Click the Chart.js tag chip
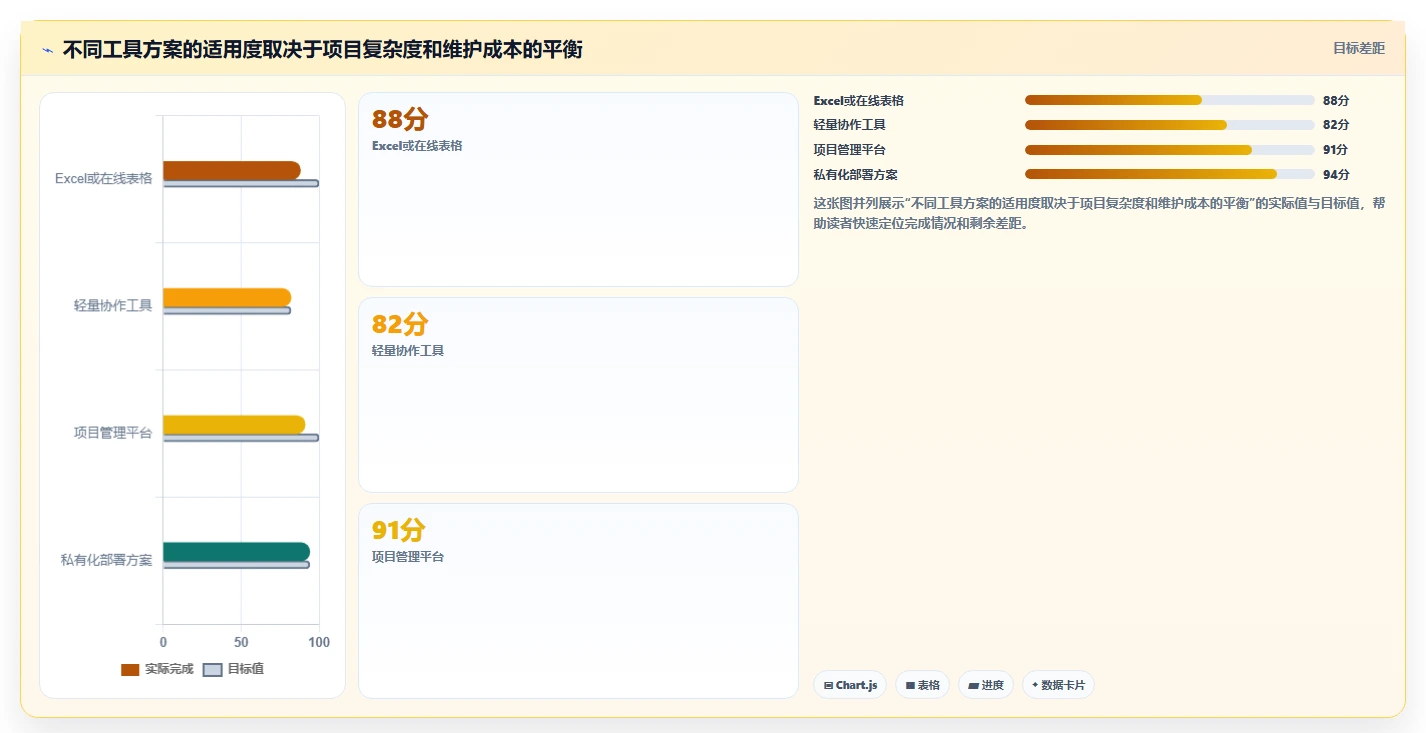The width and height of the screenshot is (1426, 733). click(x=850, y=685)
